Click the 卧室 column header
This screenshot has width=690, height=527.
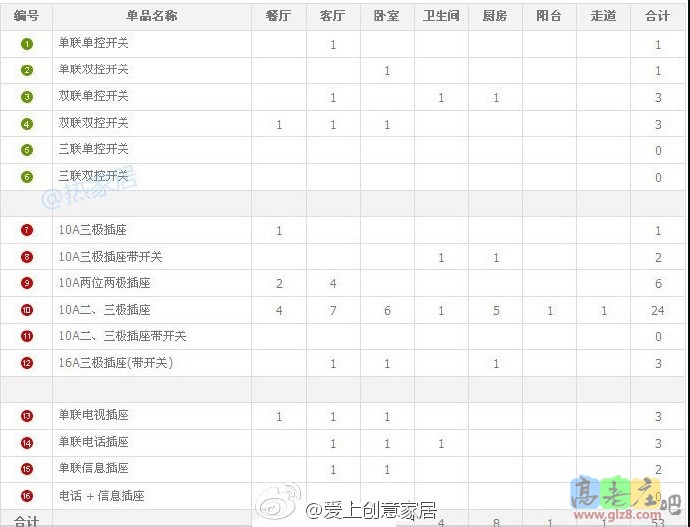387,16
